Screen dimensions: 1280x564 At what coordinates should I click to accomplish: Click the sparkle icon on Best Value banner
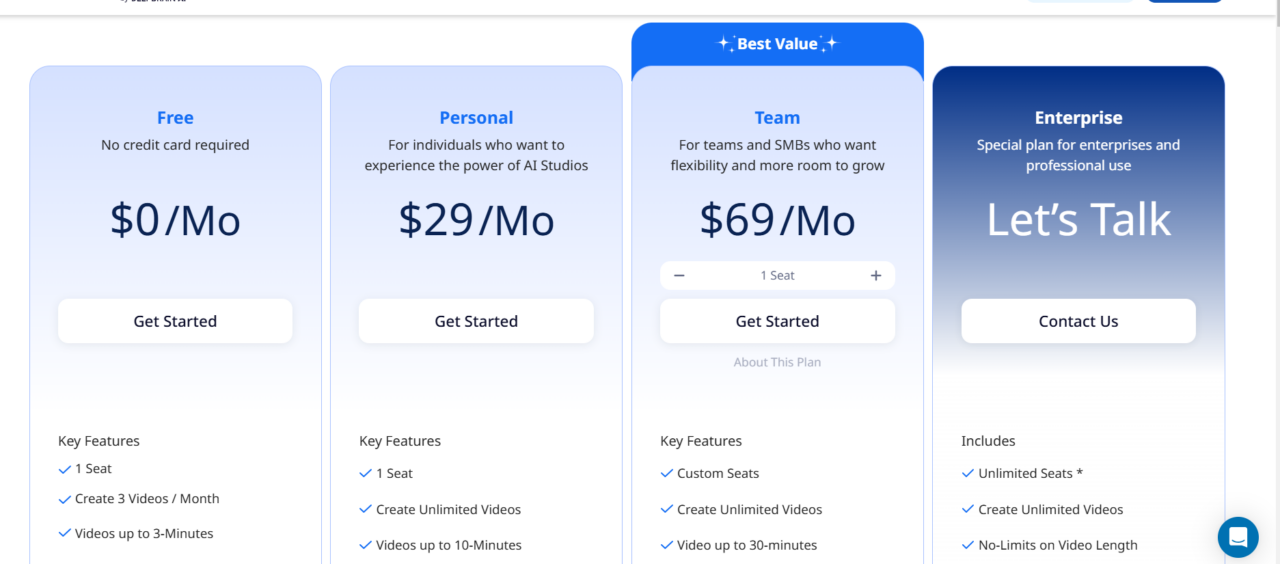[x=726, y=44]
